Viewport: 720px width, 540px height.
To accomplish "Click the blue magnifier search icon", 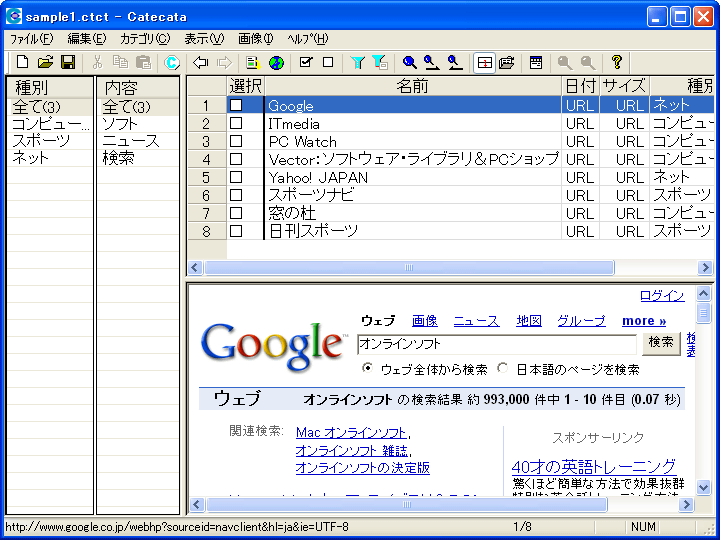I will 409,62.
